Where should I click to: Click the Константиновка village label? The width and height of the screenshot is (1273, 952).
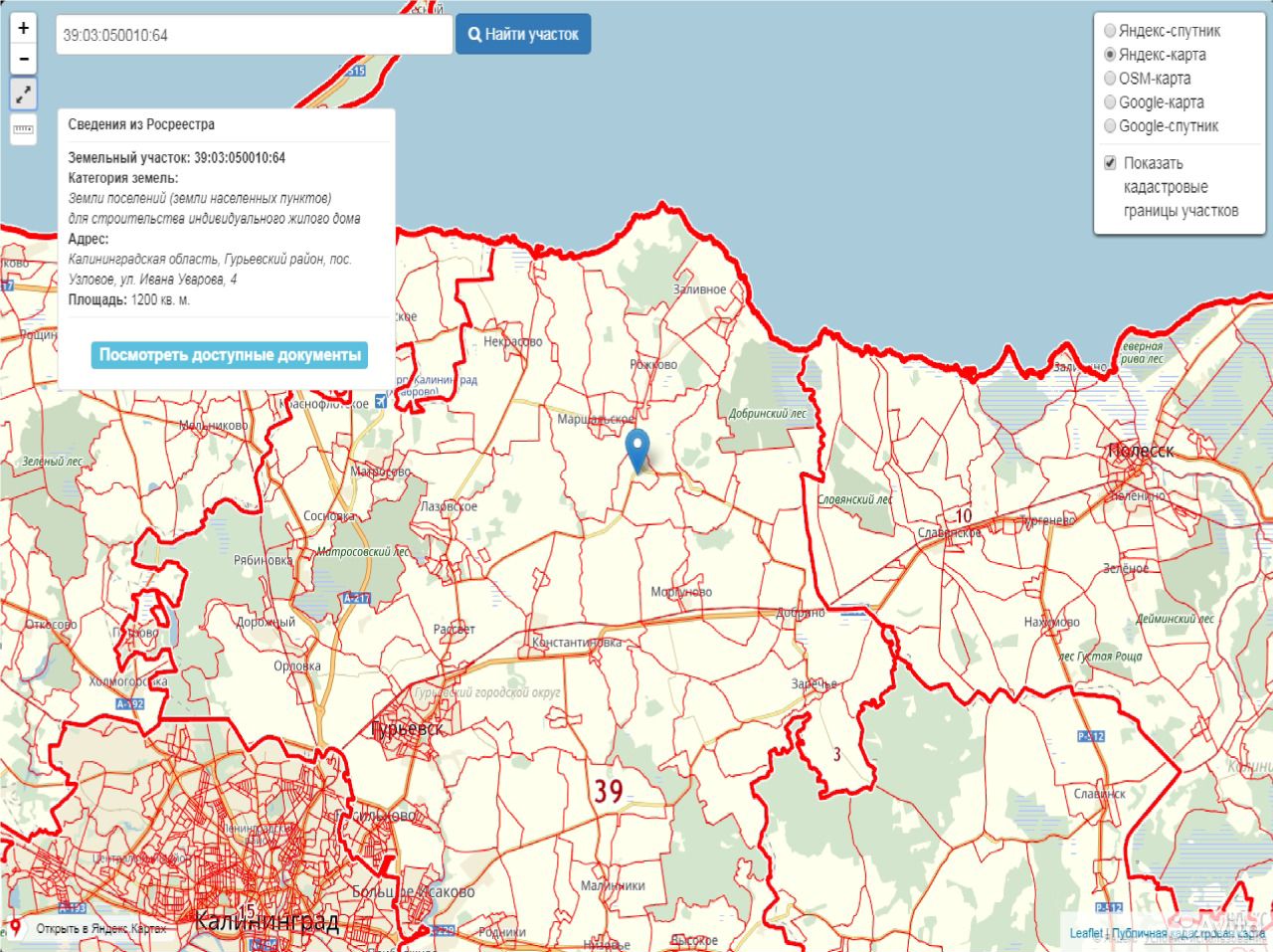577,643
